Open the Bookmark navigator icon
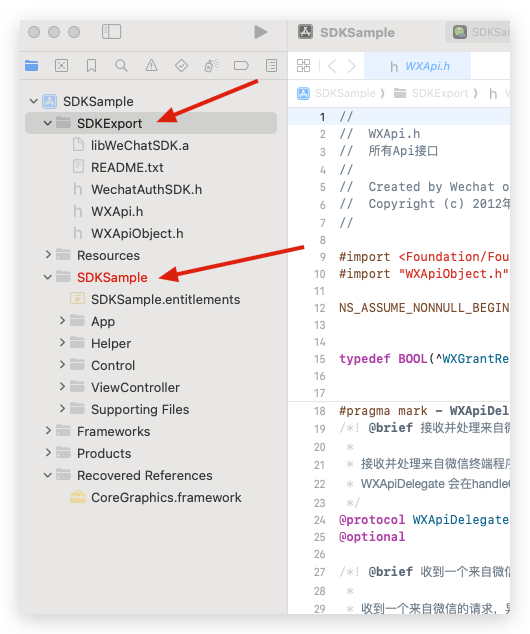Screen dimensions: 530x634 (91, 65)
